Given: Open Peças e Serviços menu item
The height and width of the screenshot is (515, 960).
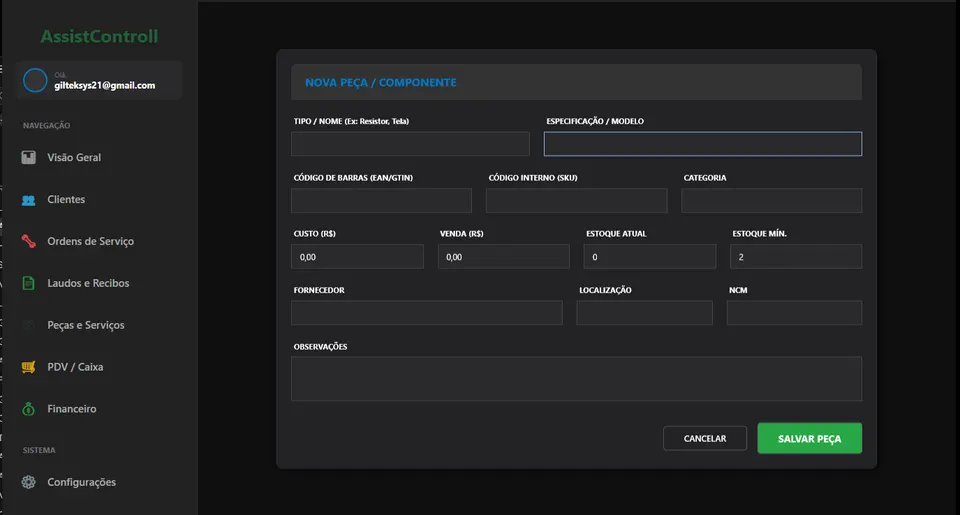Looking at the screenshot, I should point(86,325).
